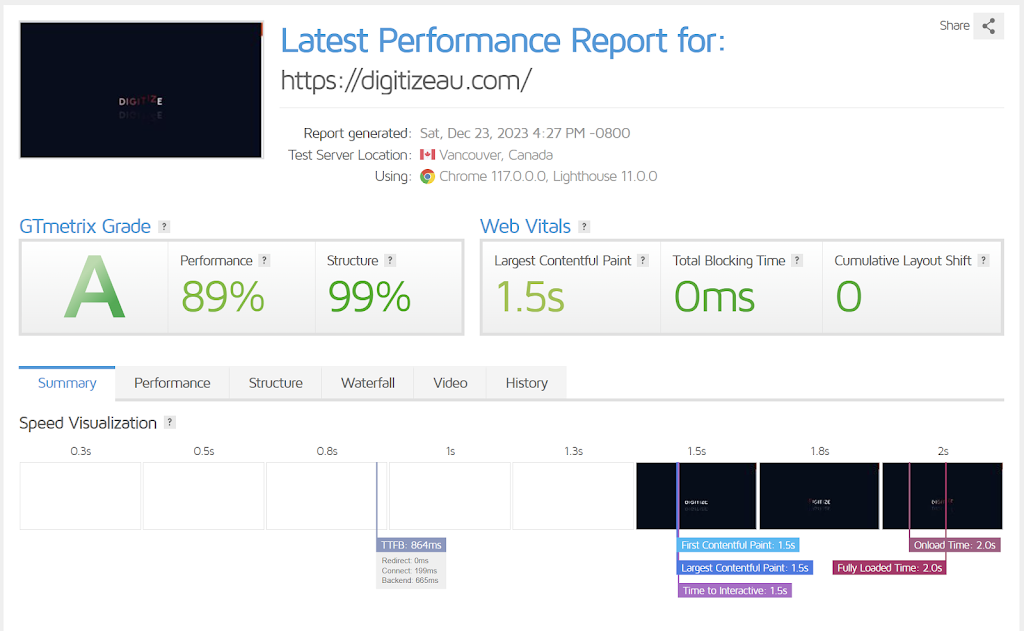The image size is (1024, 631).
Task: Open the Video tab
Action: click(x=450, y=383)
